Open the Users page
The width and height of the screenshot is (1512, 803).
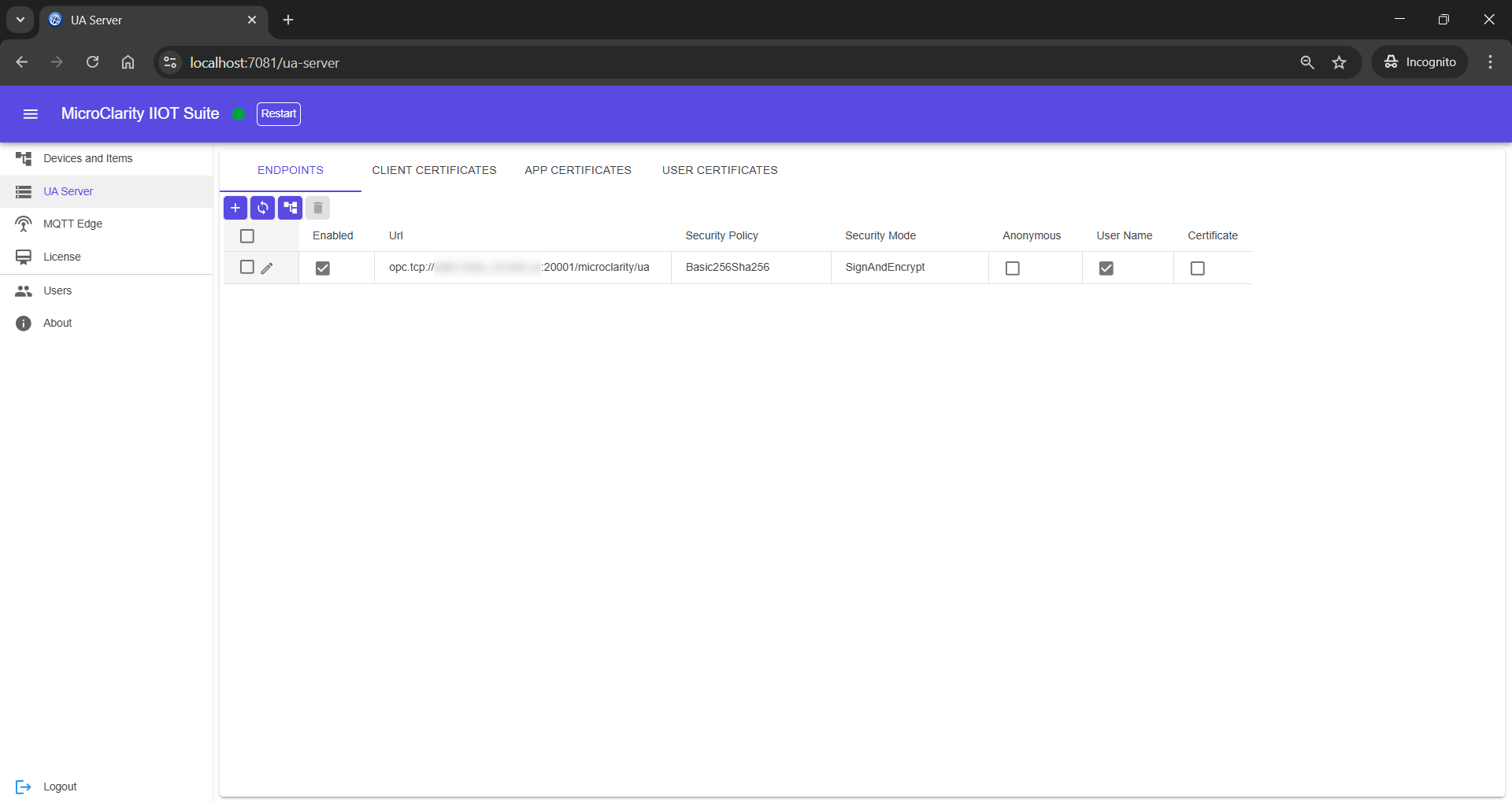click(57, 290)
